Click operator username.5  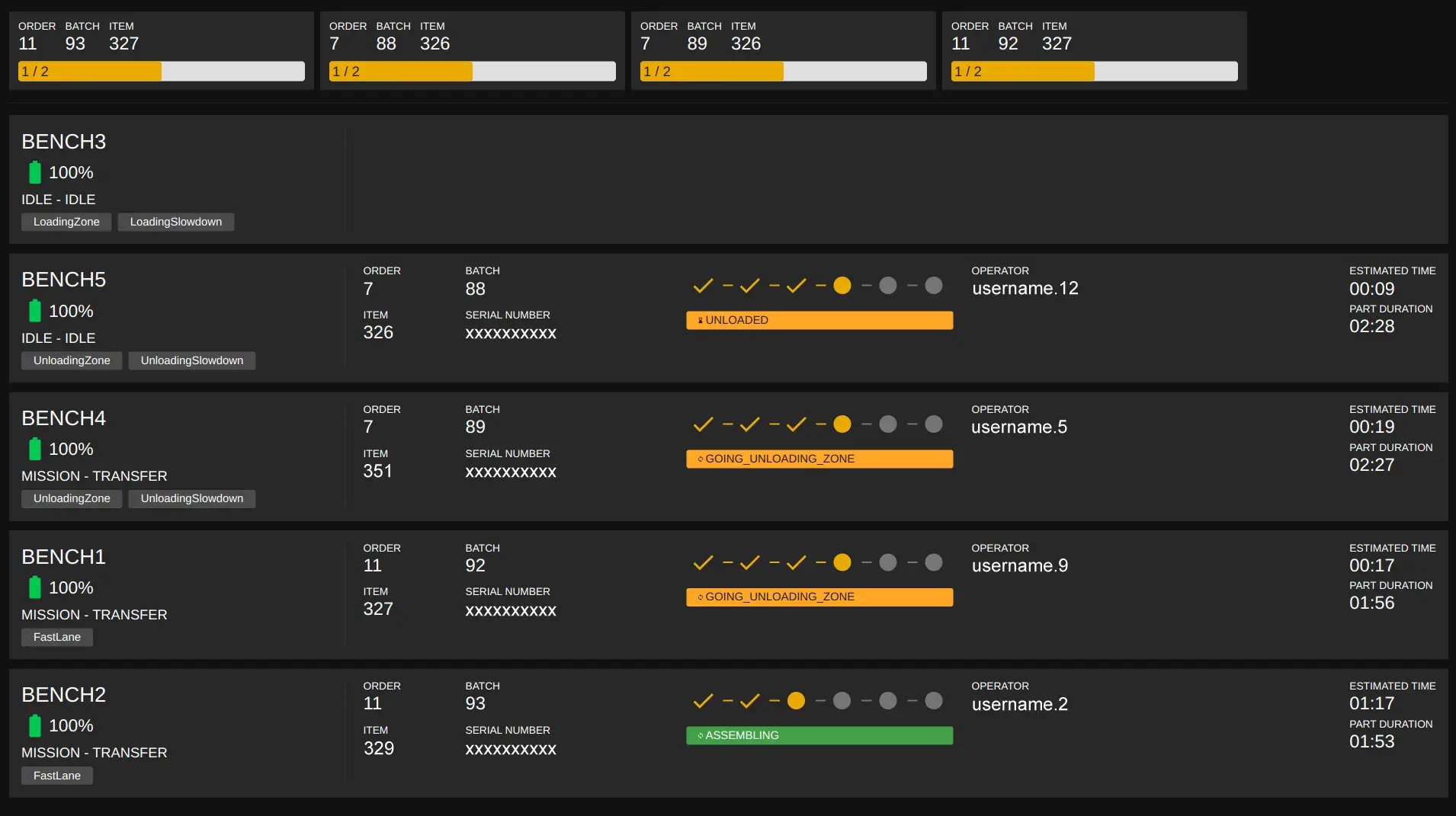1019,427
